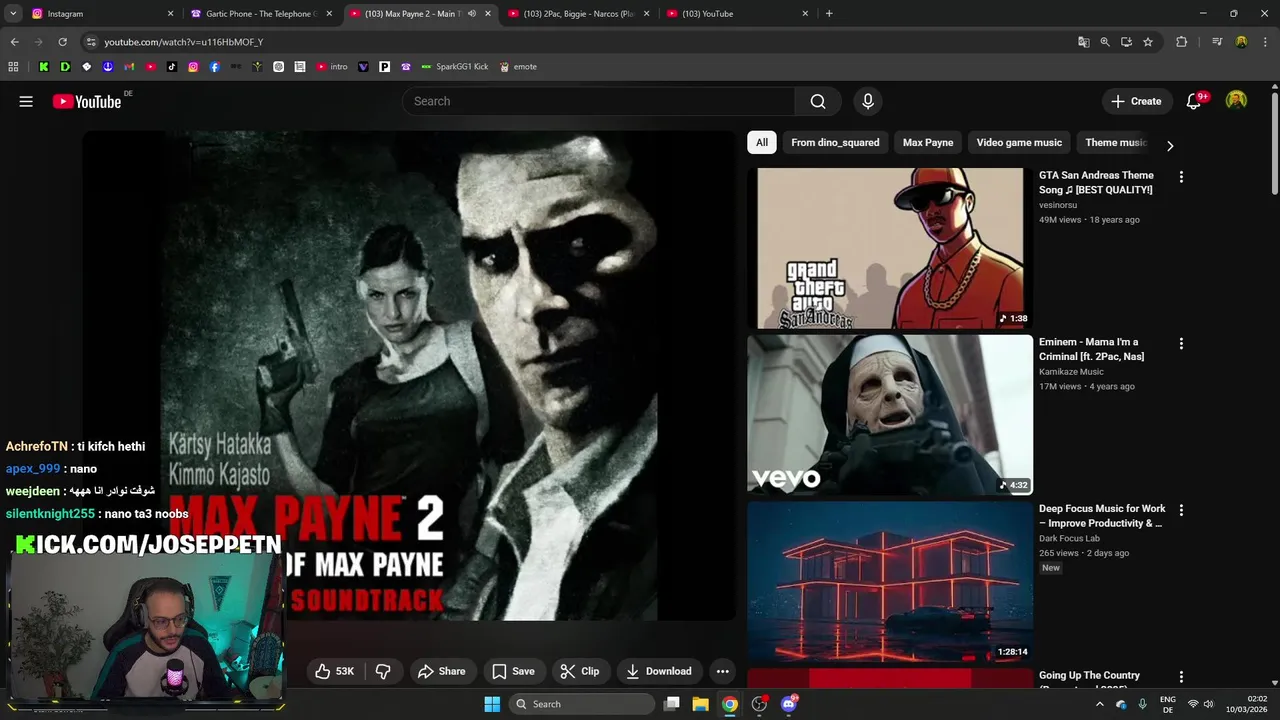Open the TikTok bookmark

[172, 67]
